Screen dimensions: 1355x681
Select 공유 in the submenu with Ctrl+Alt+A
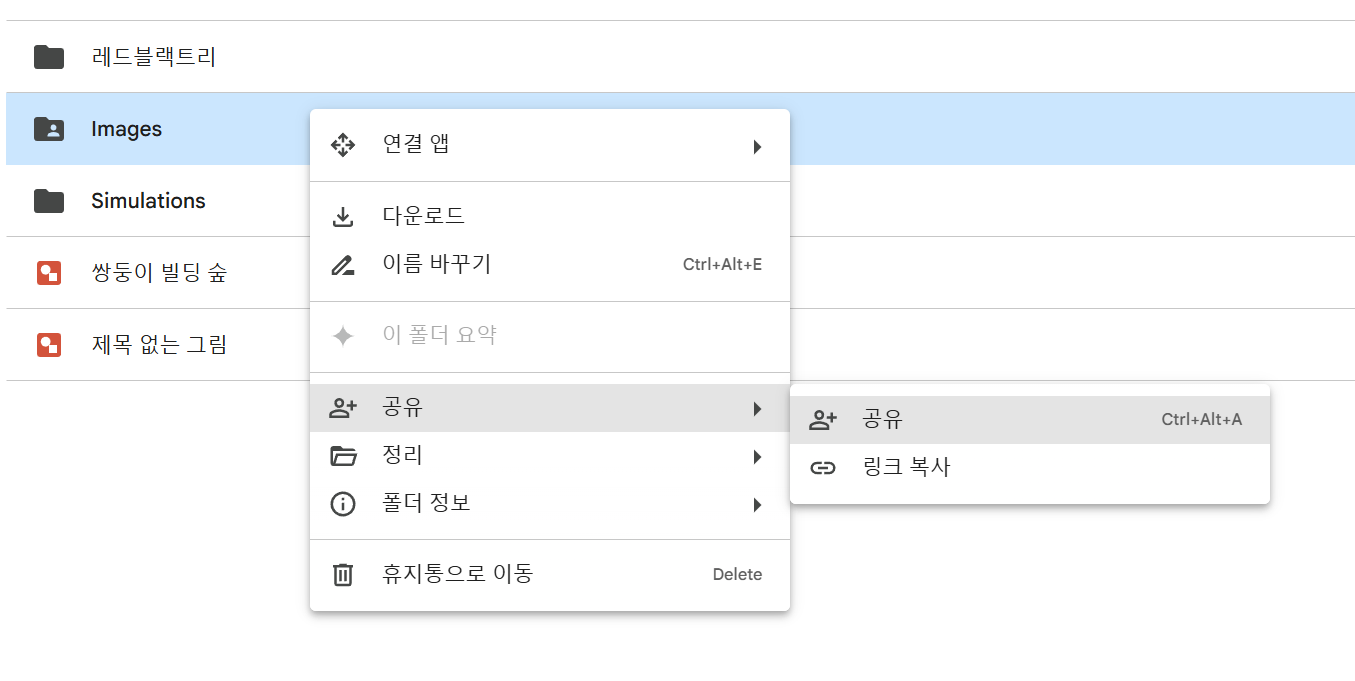pyautogui.click(x=1030, y=420)
